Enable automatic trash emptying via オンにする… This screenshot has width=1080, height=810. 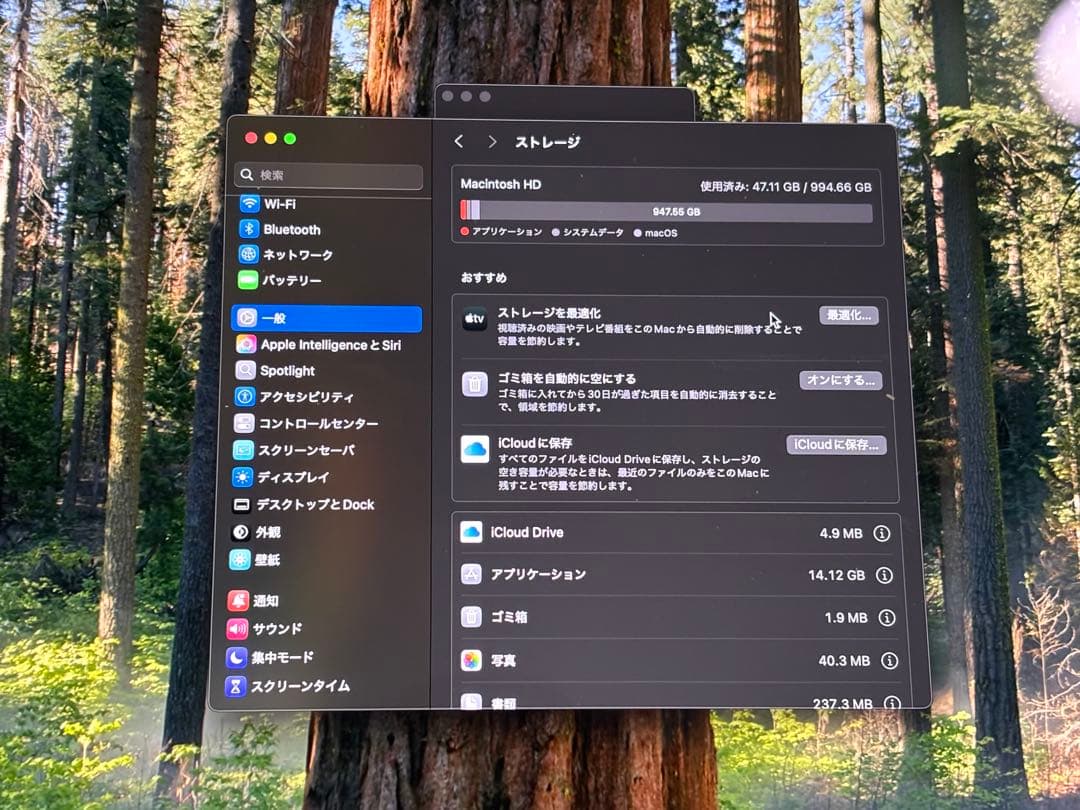pos(841,380)
